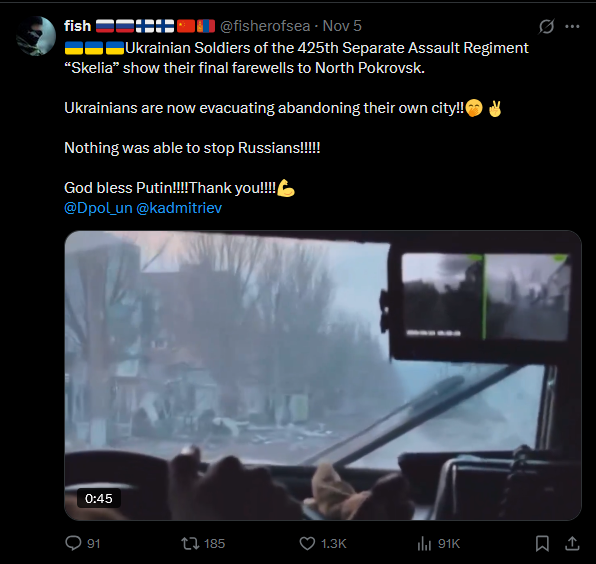The height and width of the screenshot is (564, 596).
Task: Open the @fisherofsea handle
Action: (265, 26)
